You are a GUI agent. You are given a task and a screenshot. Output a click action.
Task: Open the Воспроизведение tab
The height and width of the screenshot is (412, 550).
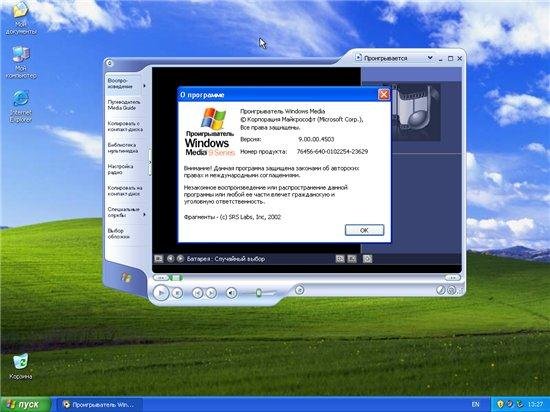click(x=123, y=84)
